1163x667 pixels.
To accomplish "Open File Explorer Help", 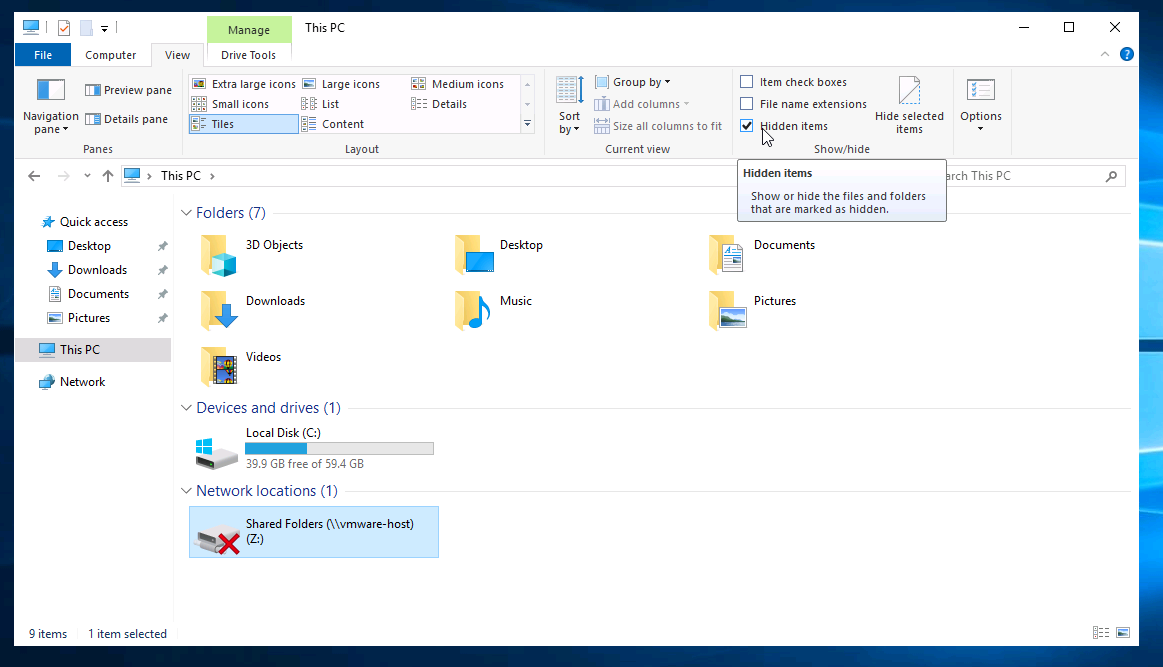I will (x=1127, y=54).
